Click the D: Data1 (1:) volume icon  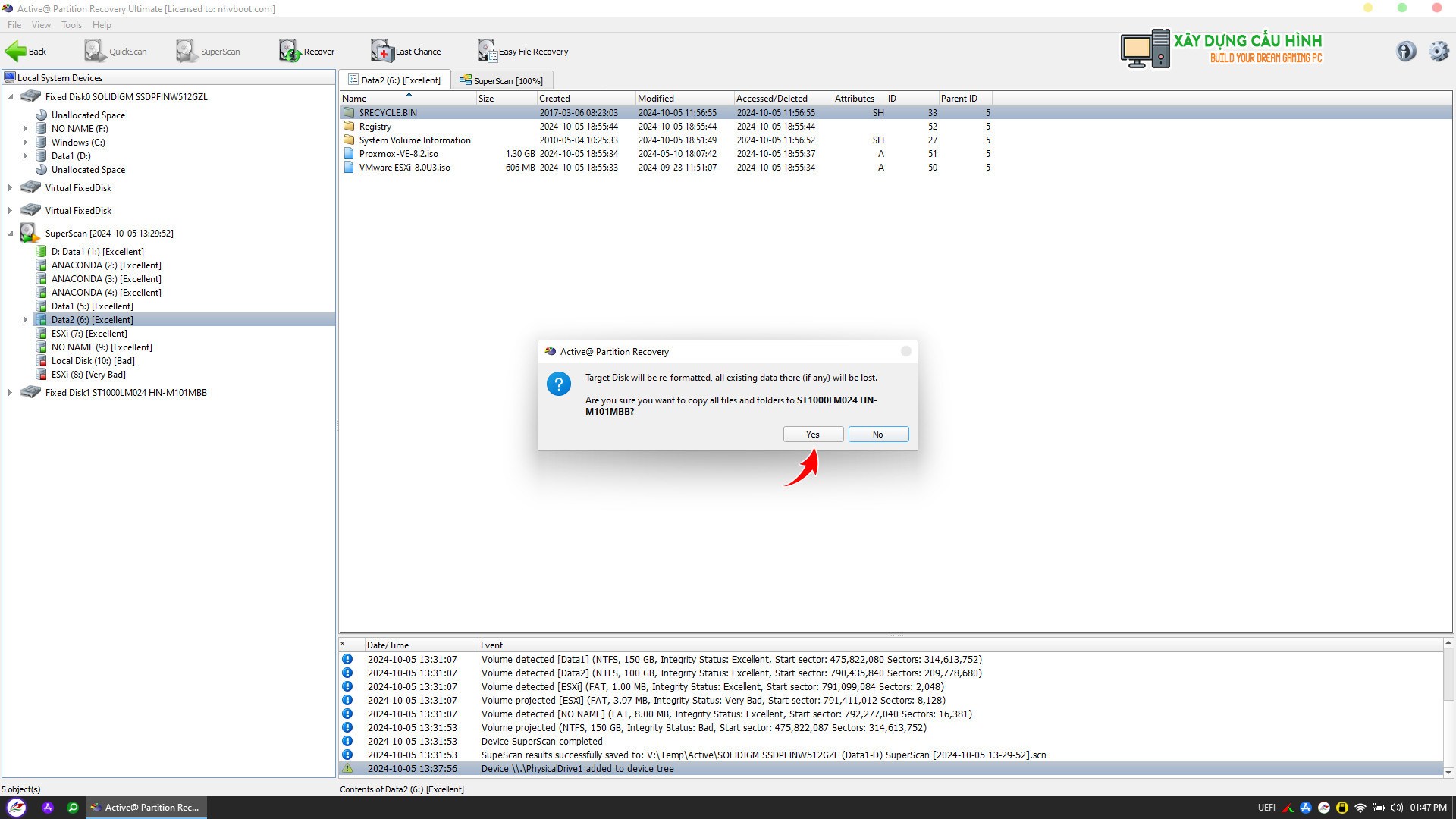tap(42, 251)
